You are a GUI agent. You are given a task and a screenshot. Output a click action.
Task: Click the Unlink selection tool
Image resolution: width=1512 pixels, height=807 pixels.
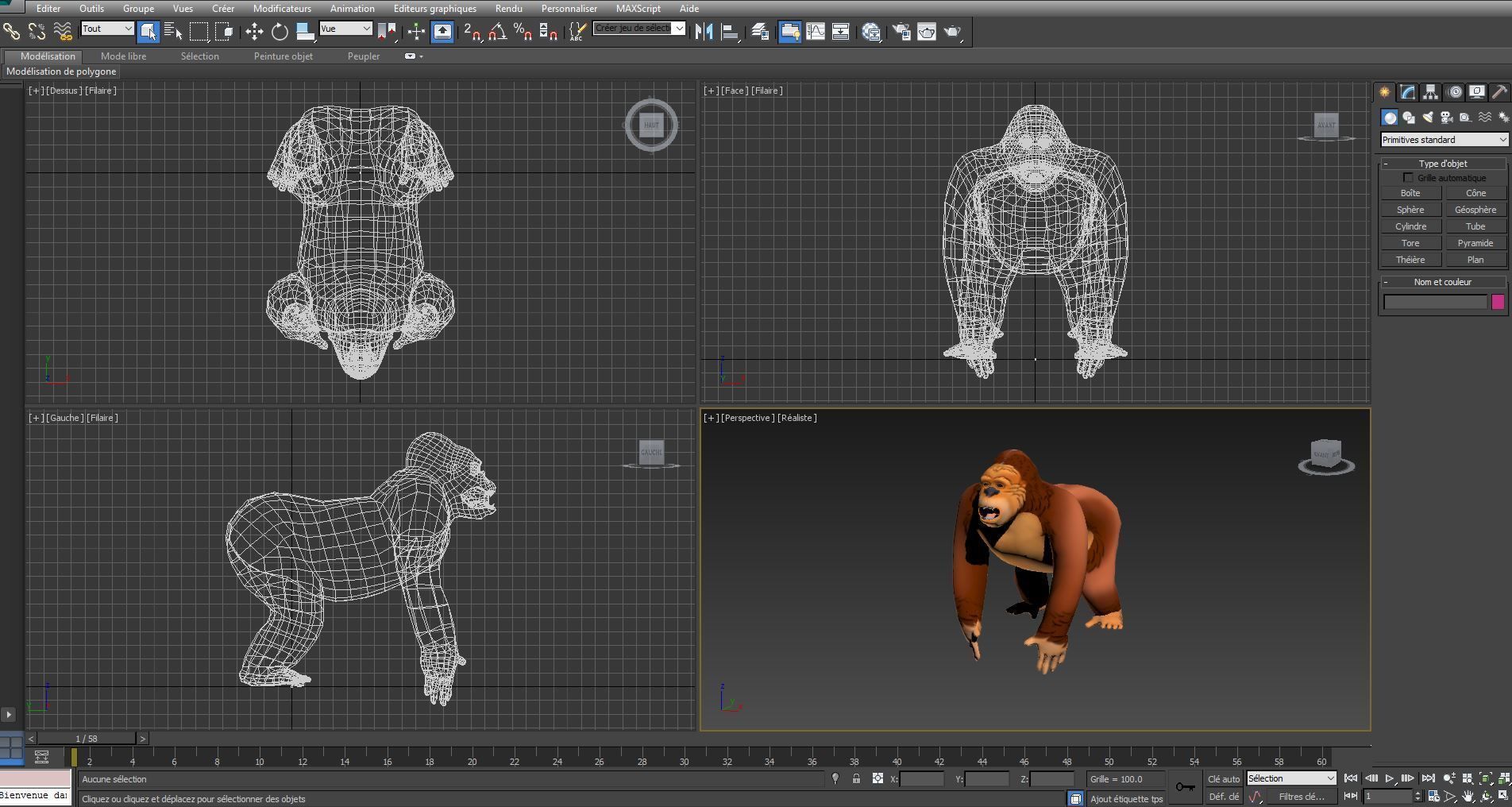click(x=37, y=32)
